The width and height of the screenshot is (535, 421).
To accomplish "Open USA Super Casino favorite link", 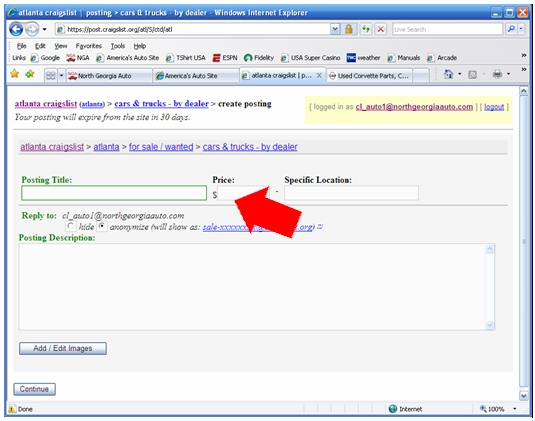I will pyautogui.click(x=310, y=58).
